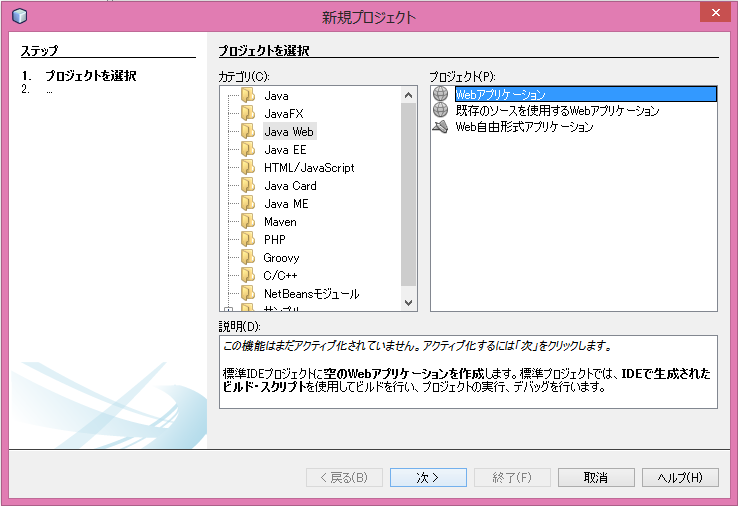The height and width of the screenshot is (506, 738).
Task: Select the Java Card category
Action: pos(290,185)
